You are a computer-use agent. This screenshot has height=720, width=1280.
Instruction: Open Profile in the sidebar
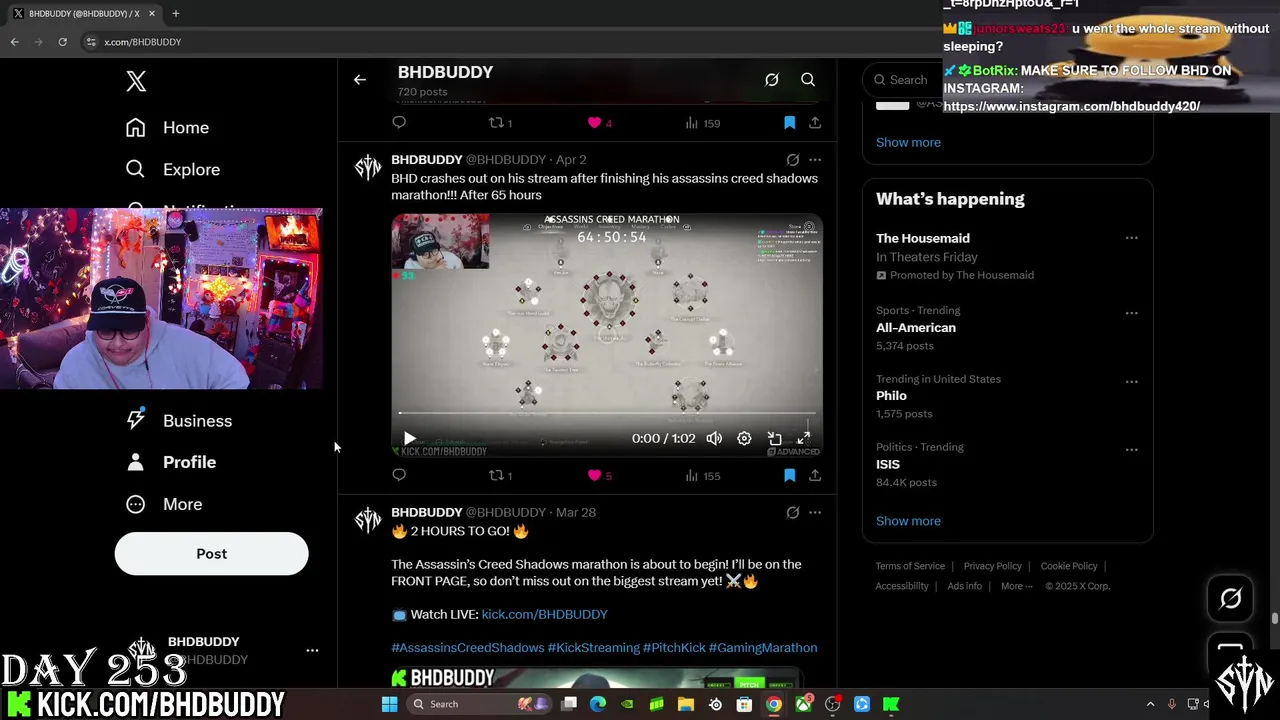171,462
